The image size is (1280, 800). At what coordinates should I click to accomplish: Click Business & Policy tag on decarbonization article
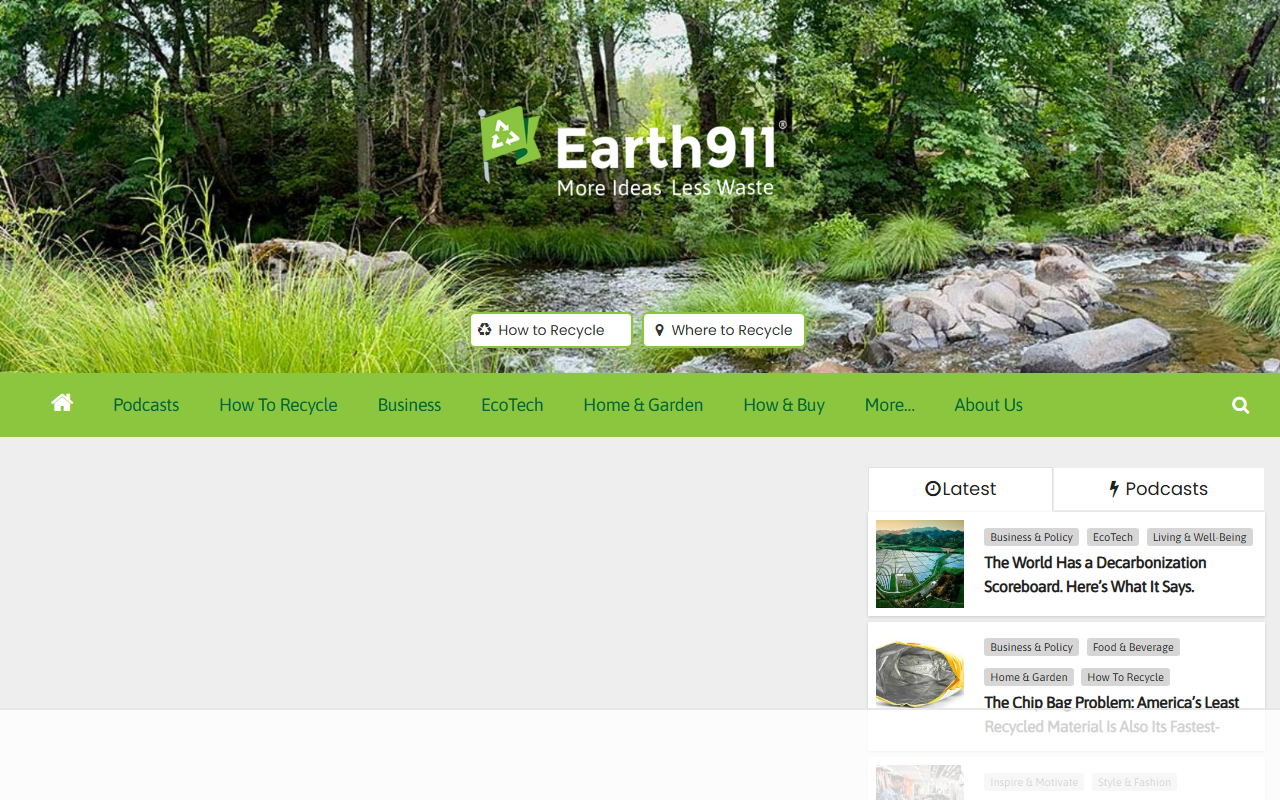1031,537
